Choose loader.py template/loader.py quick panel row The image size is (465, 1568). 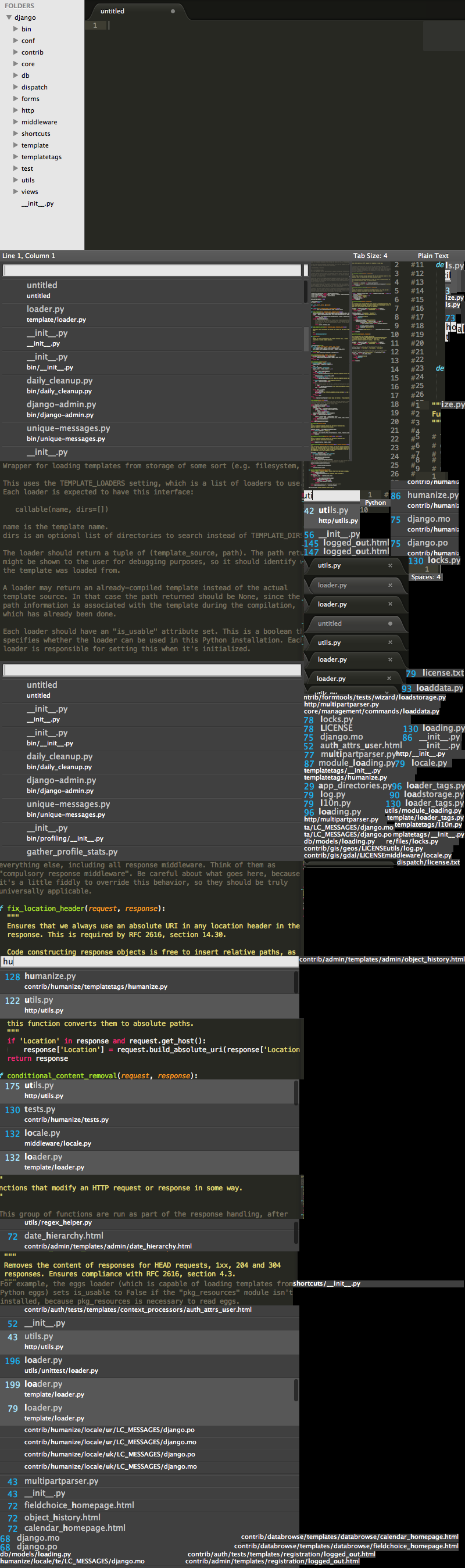[x=152, y=314]
